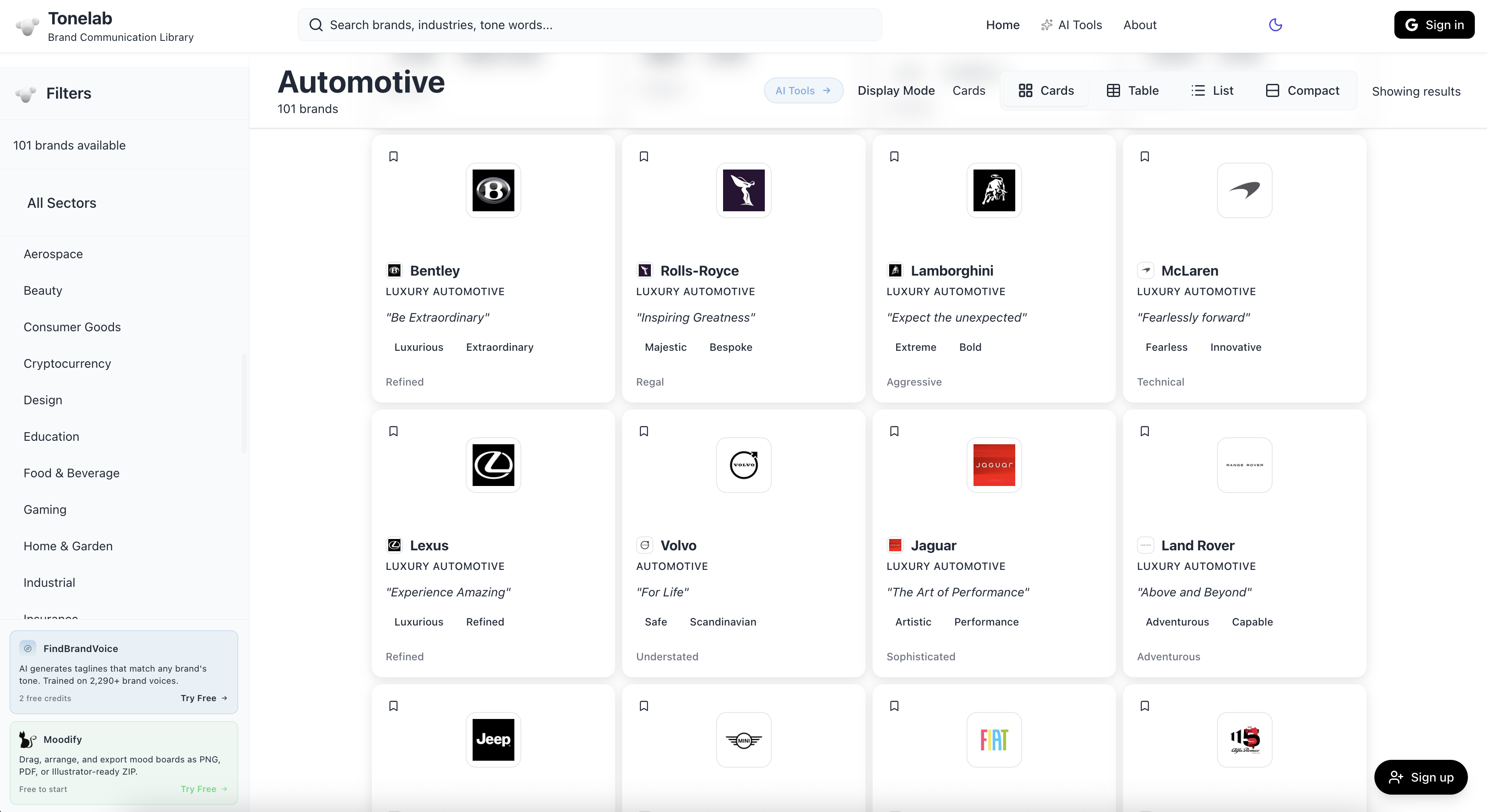
Task: Filter by Consumer Goods sector
Action: [x=72, y=327]
